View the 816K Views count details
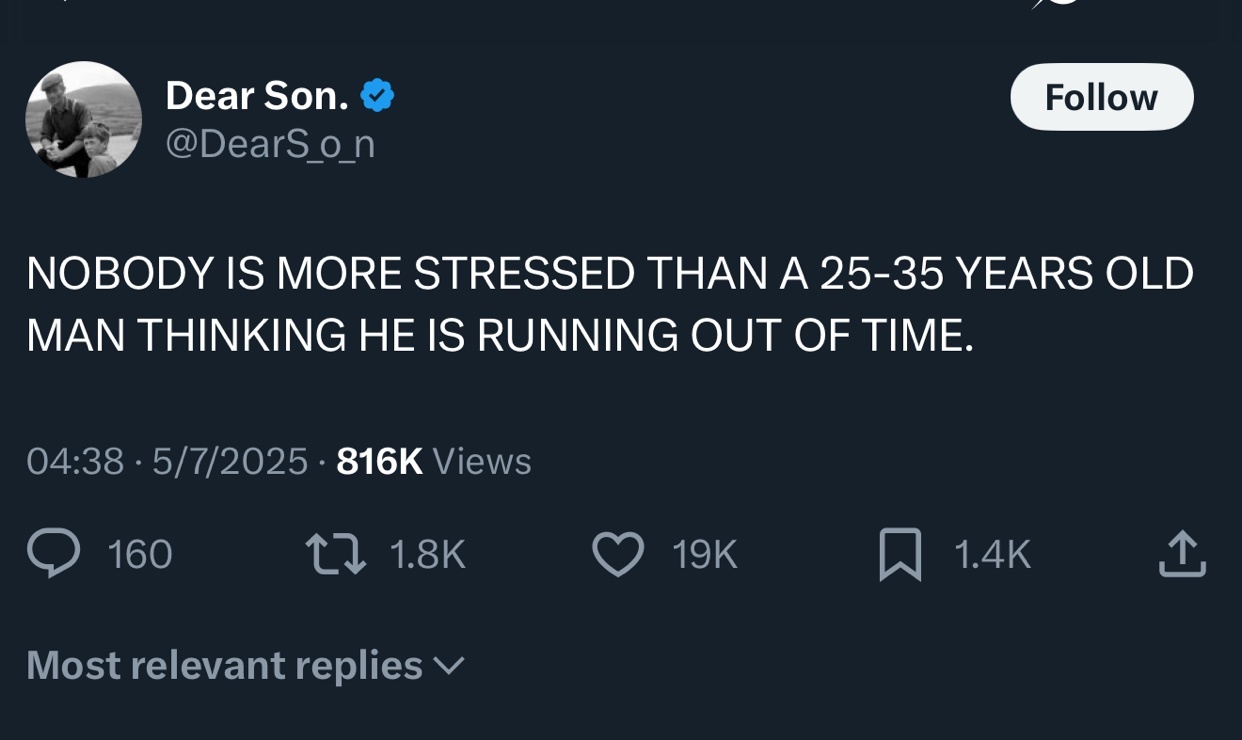This screenshot has width=1242, height=740. click(434, 461)
